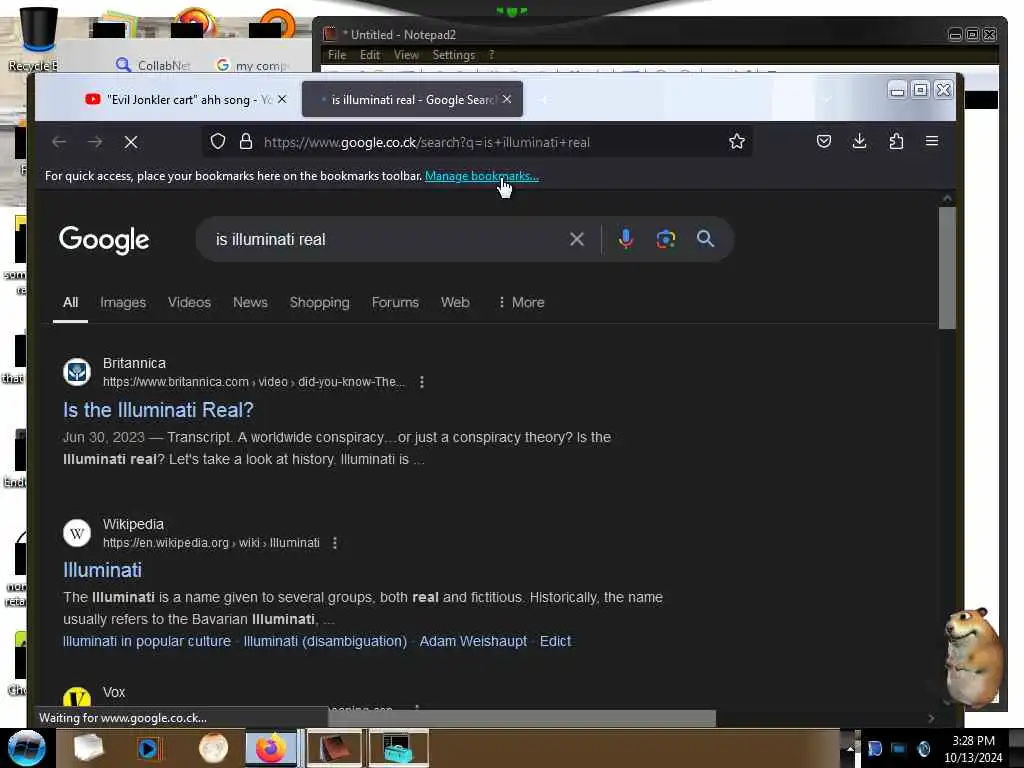Image resolution: width=1024 pixels, height=768 pixels.
Task: Open the media player taskbar icon
Action: [x=148, y=748]
